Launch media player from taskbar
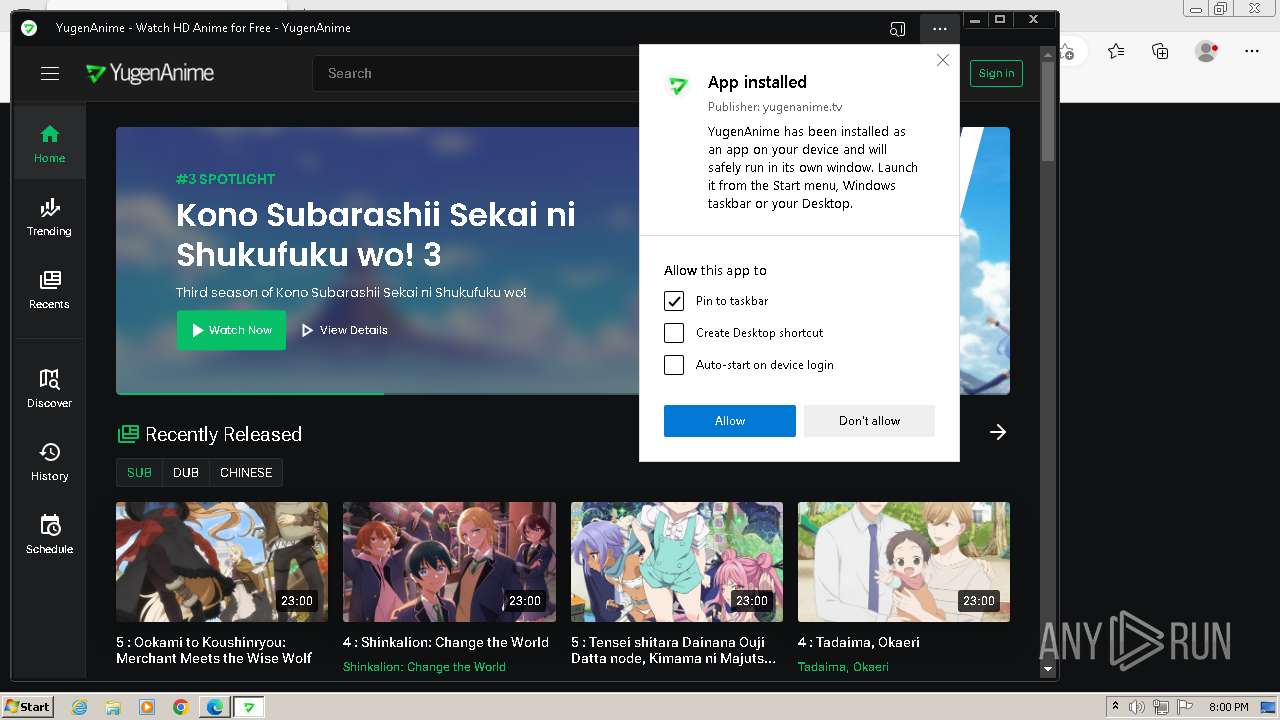Viewport: 1280px width, 720px height. (147, 707)
